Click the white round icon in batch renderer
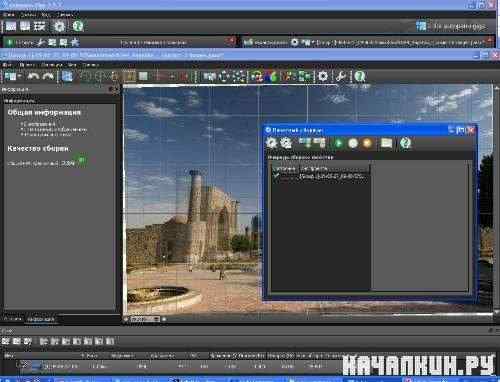The height and width of the screenshot is (382, 500). click(x=353, y=143)
